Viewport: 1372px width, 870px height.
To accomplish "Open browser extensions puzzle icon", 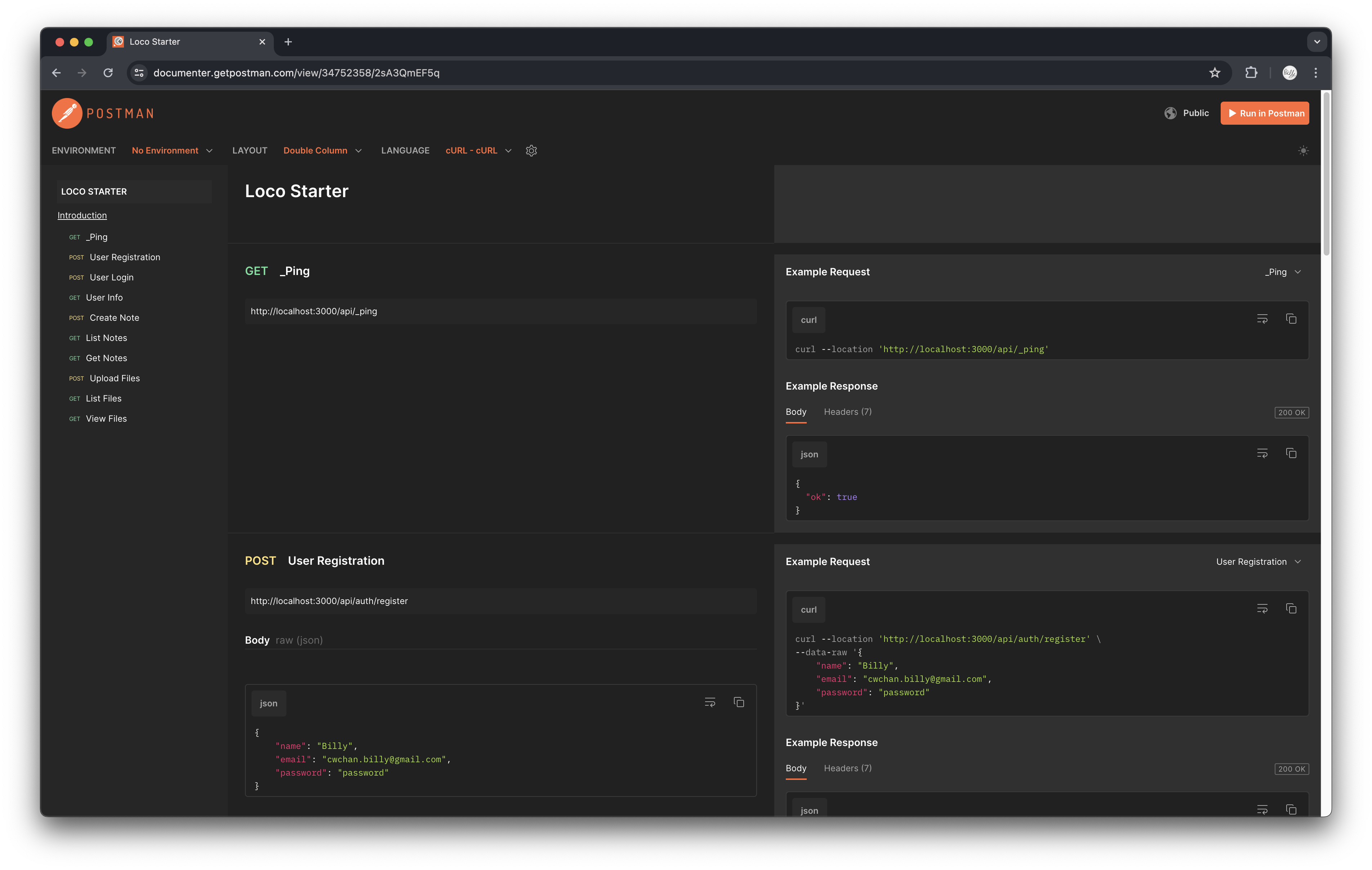I will pos(1251,72).
